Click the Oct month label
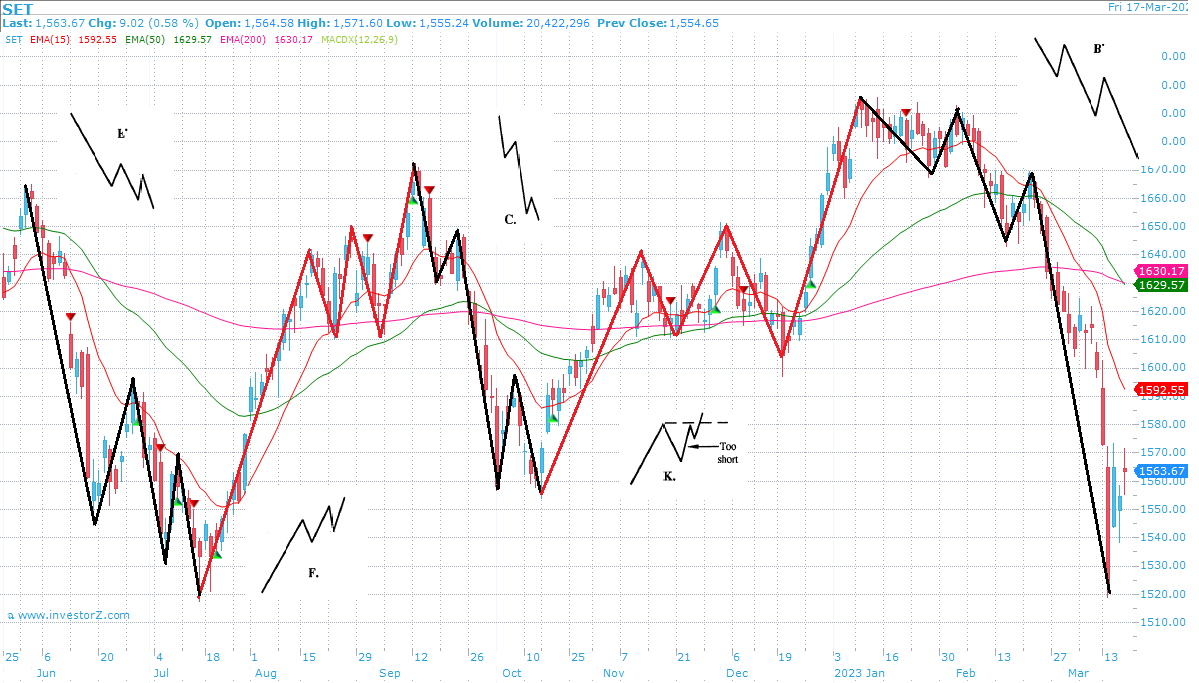 512,673
